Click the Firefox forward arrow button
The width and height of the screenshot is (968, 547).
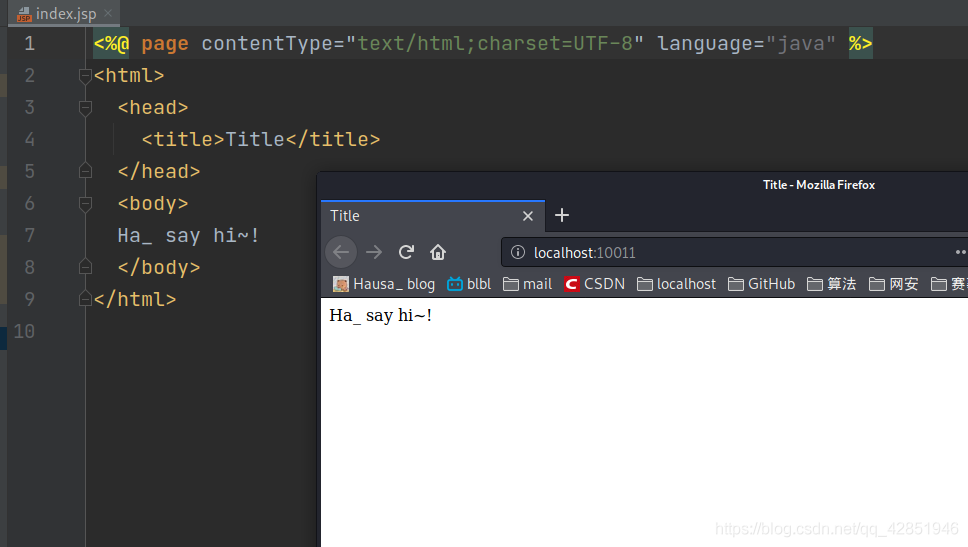pyautogui.click(x=374, y=252)
